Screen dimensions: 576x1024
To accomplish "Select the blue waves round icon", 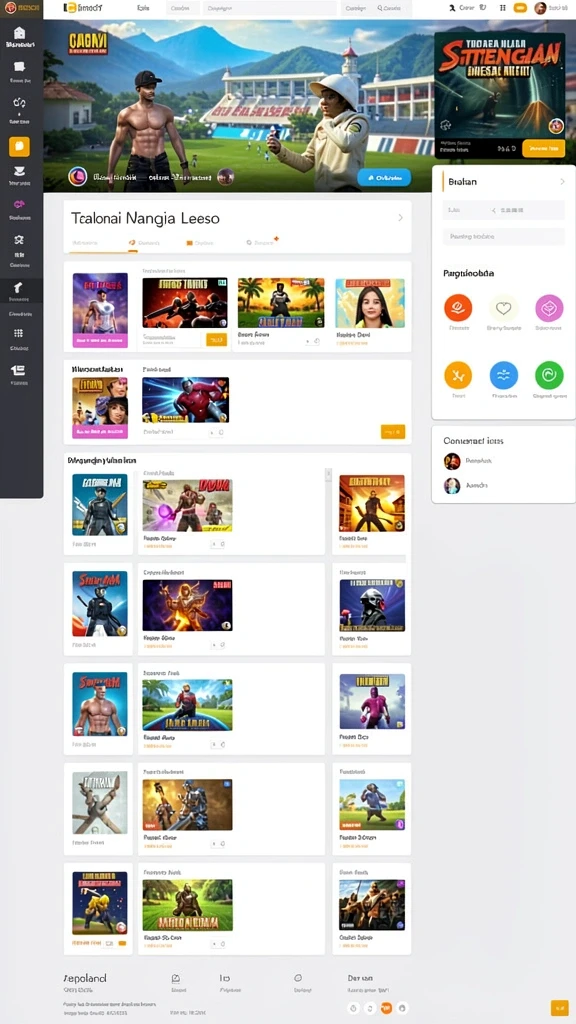I will tap(504, 376).
